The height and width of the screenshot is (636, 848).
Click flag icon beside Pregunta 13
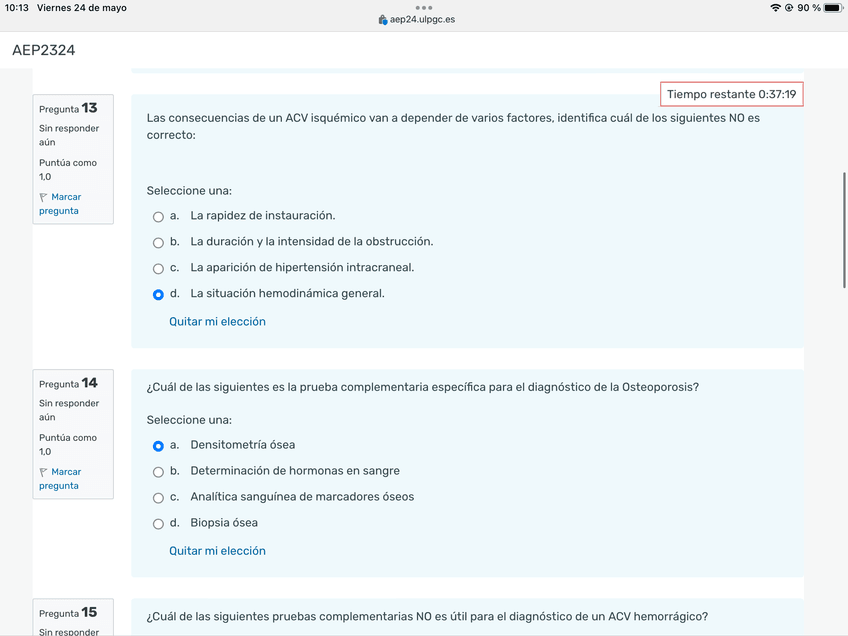point(43,197)
